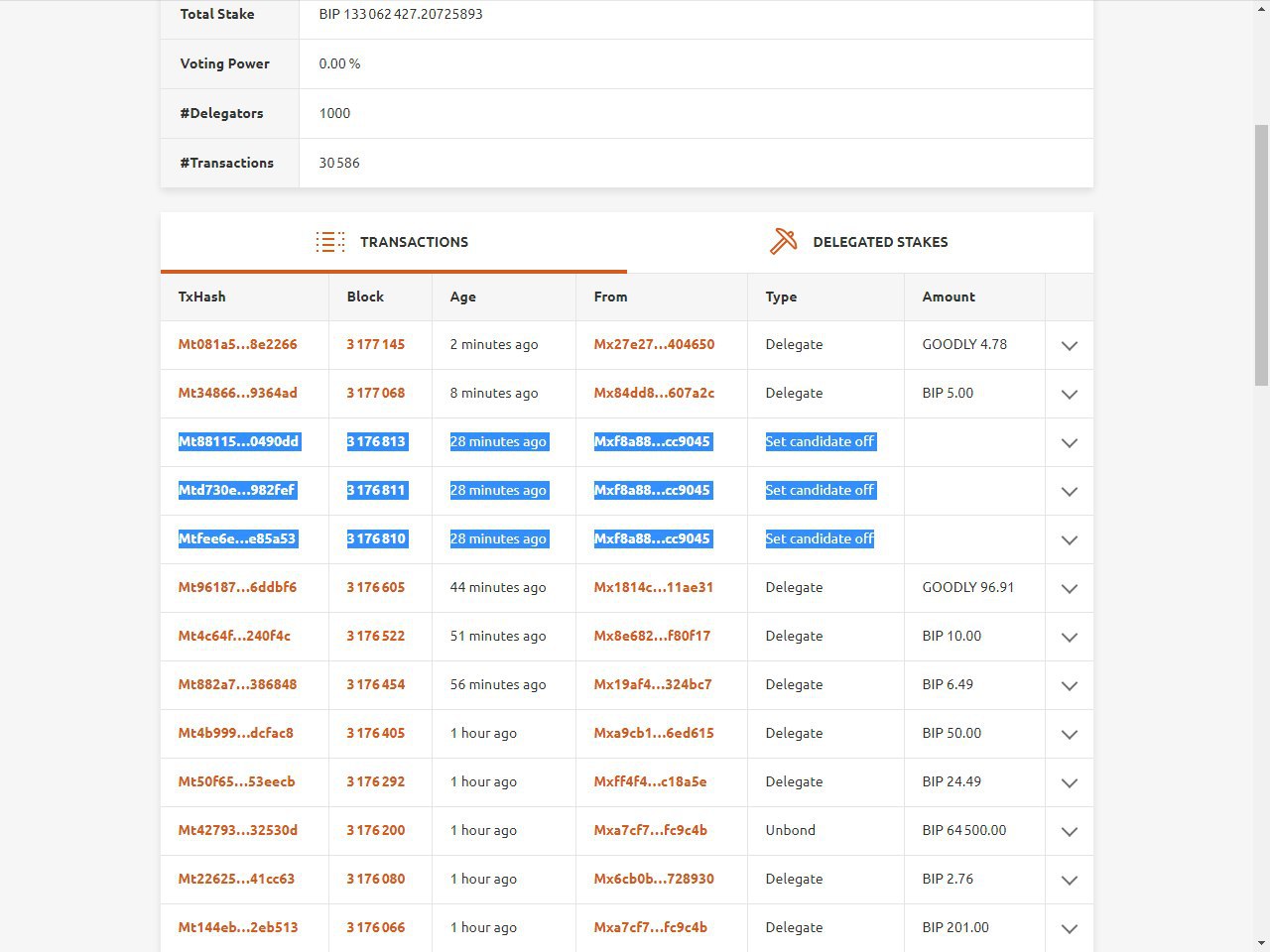The height and width of the screenshot is (952, 1270).
Task: Expand the Unbond BIP 64 500.00 row
Action: [1069, 832]
